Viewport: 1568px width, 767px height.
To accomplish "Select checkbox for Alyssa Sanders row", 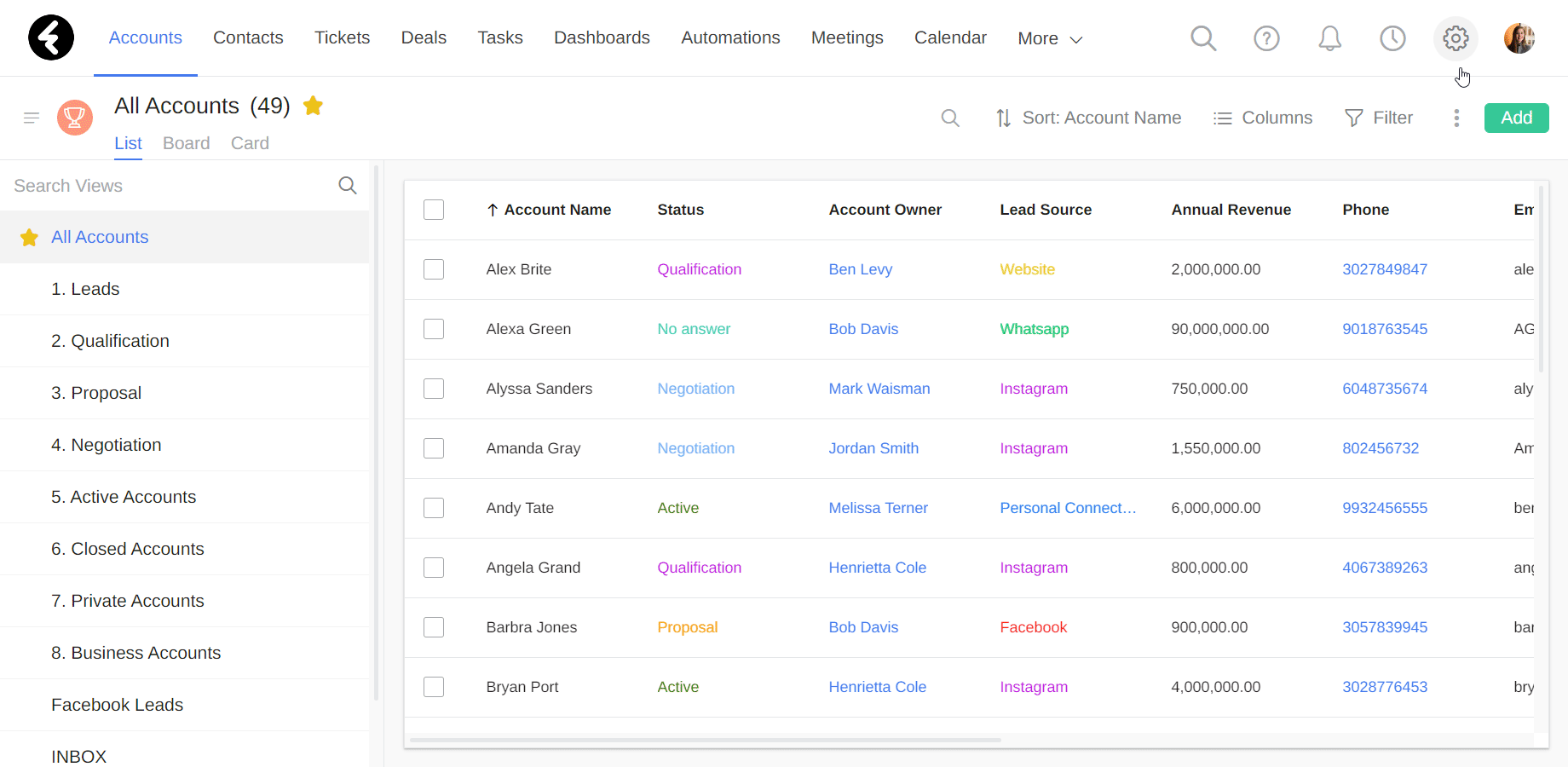I will pos(434,389).
